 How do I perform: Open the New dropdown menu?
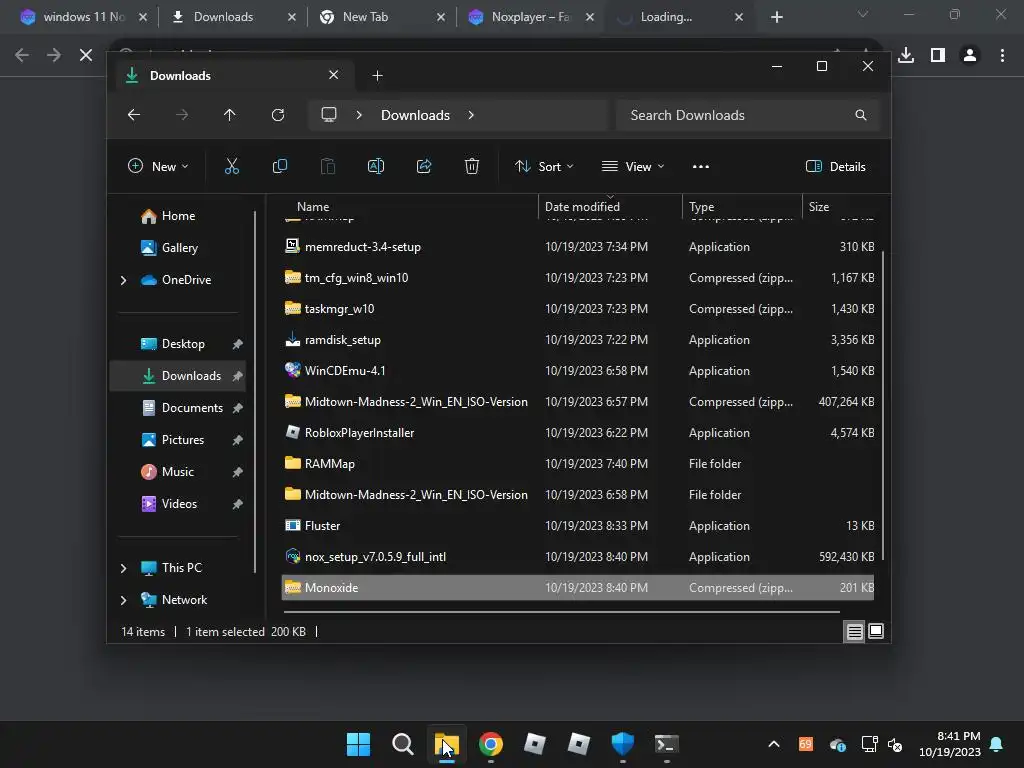click(159, 167)
